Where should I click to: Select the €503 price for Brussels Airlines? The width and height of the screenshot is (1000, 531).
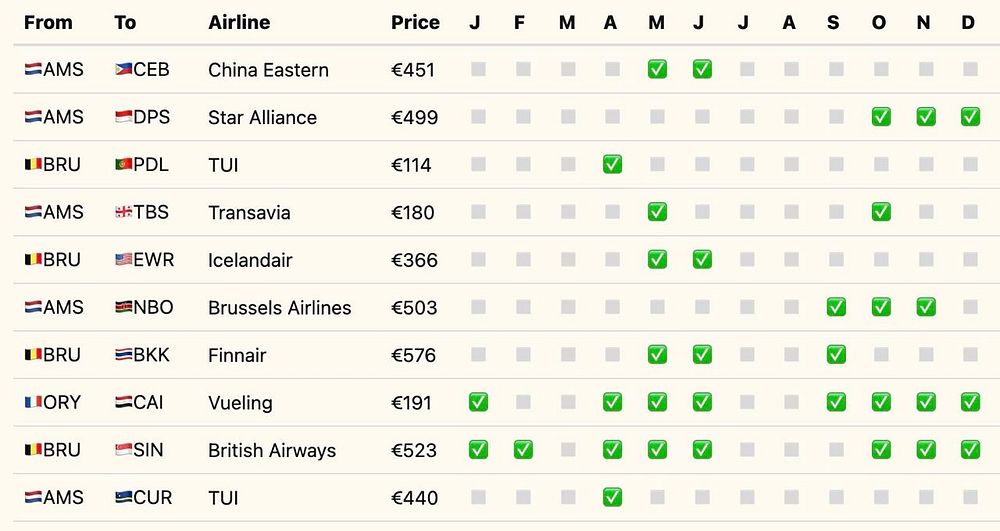pos(414,307)
